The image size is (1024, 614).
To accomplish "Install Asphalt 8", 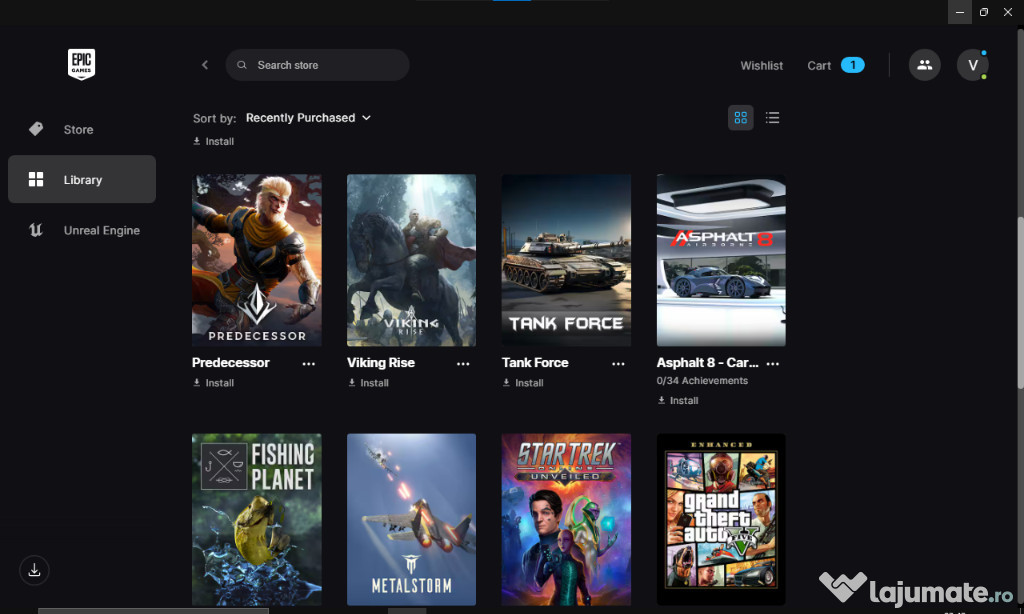I will click(x=678, y=400).
